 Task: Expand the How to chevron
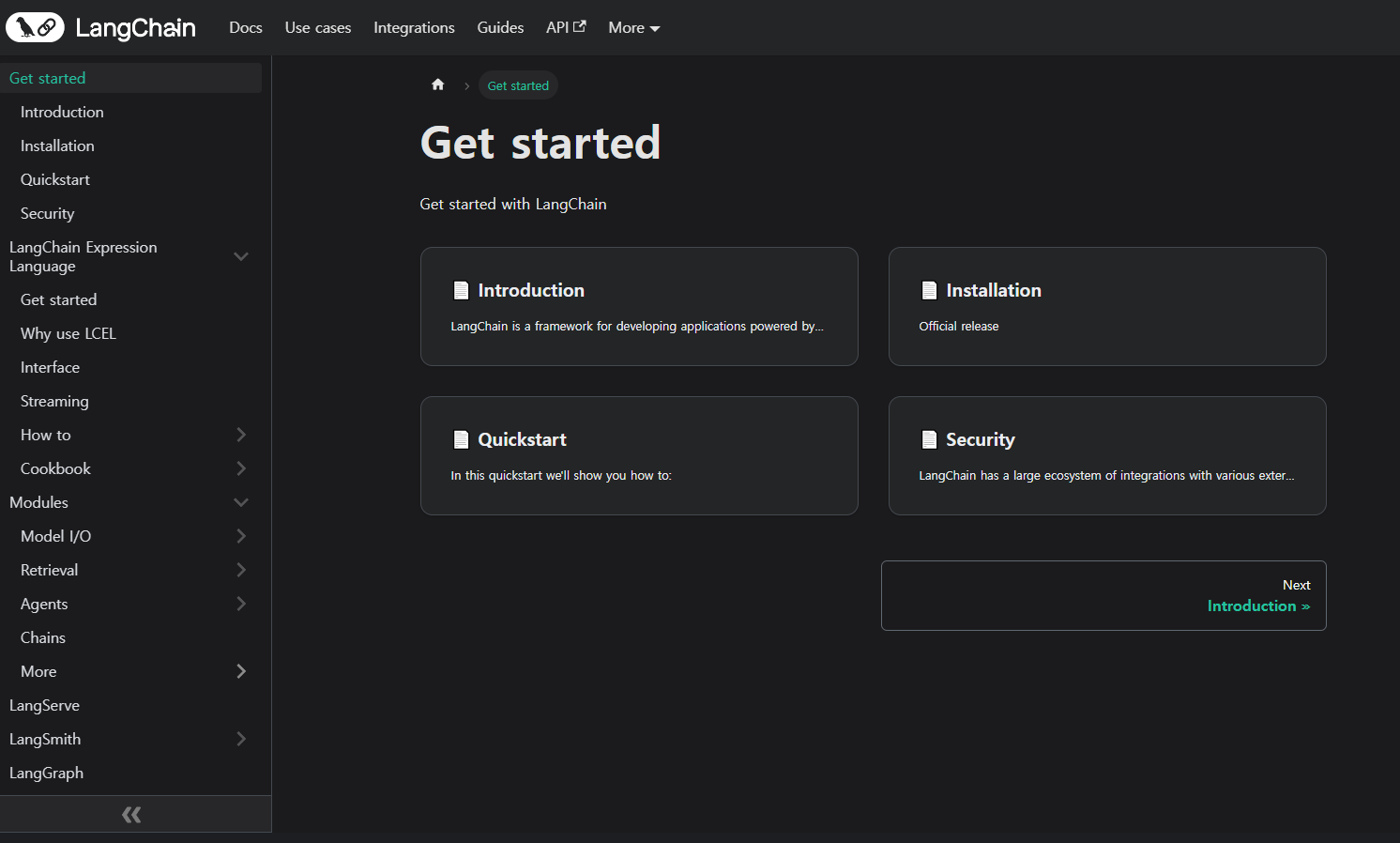[241, 435]
